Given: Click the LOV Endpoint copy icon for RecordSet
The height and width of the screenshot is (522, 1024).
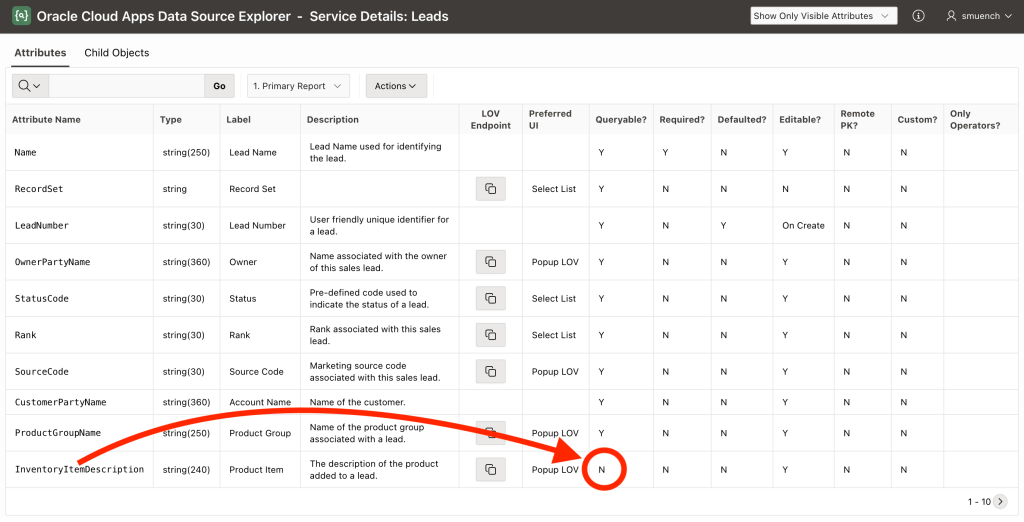Looking at the screenshot, I should tap(490, 189).
